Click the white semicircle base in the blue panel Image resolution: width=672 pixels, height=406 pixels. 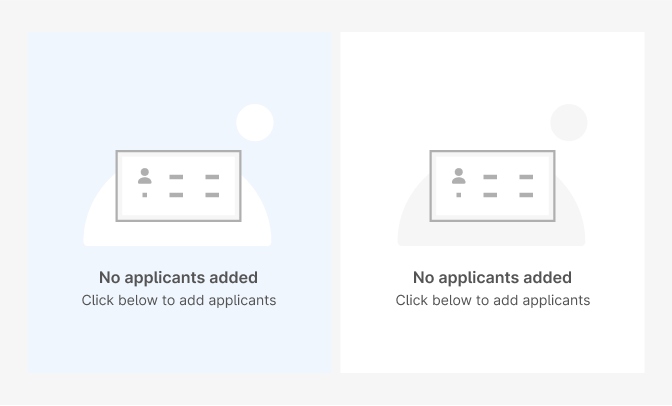(x=177, y=234)
